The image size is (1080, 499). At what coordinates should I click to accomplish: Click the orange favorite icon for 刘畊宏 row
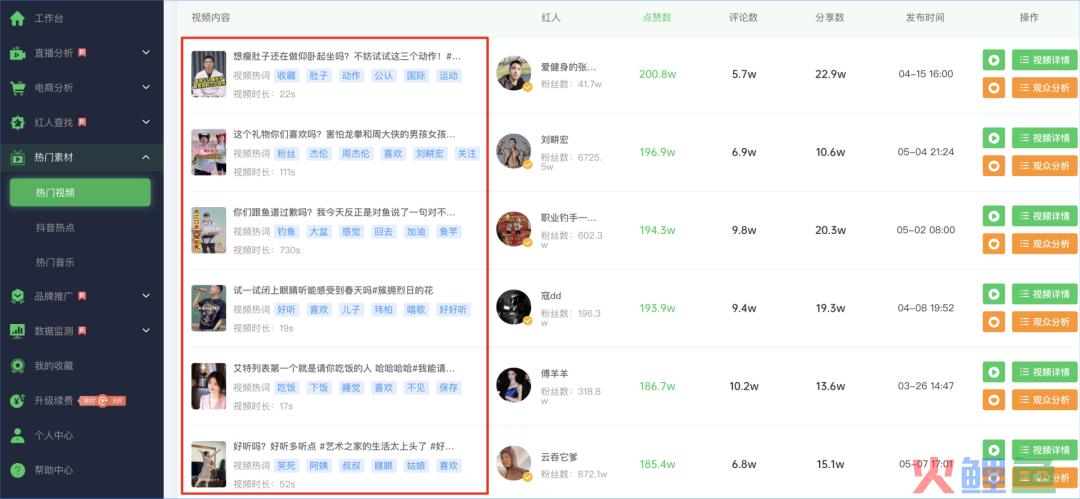993,165
